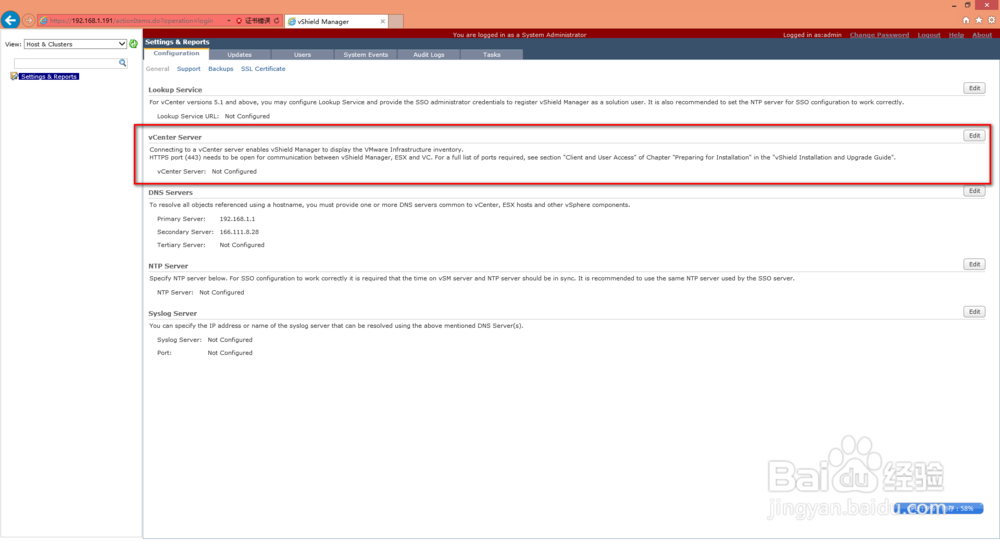Close the vShield Manager browser tab
Viewport: 1000px width, 542px height.
click(383, 21)
